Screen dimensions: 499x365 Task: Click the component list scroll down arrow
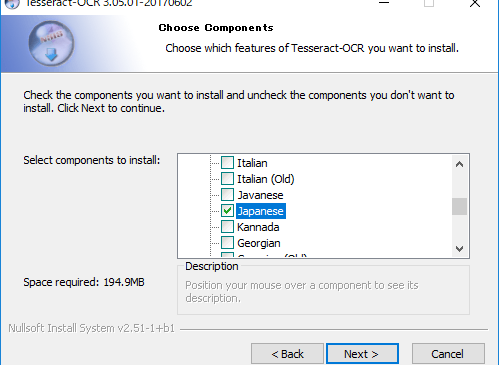(460, 249)
